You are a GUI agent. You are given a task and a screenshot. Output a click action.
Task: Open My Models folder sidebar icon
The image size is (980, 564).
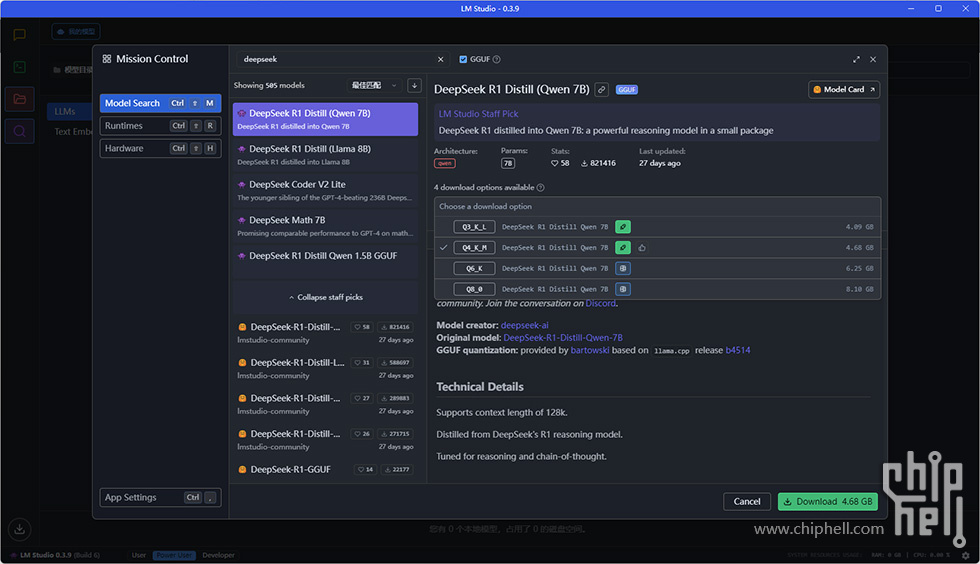(x=19, y=99)
